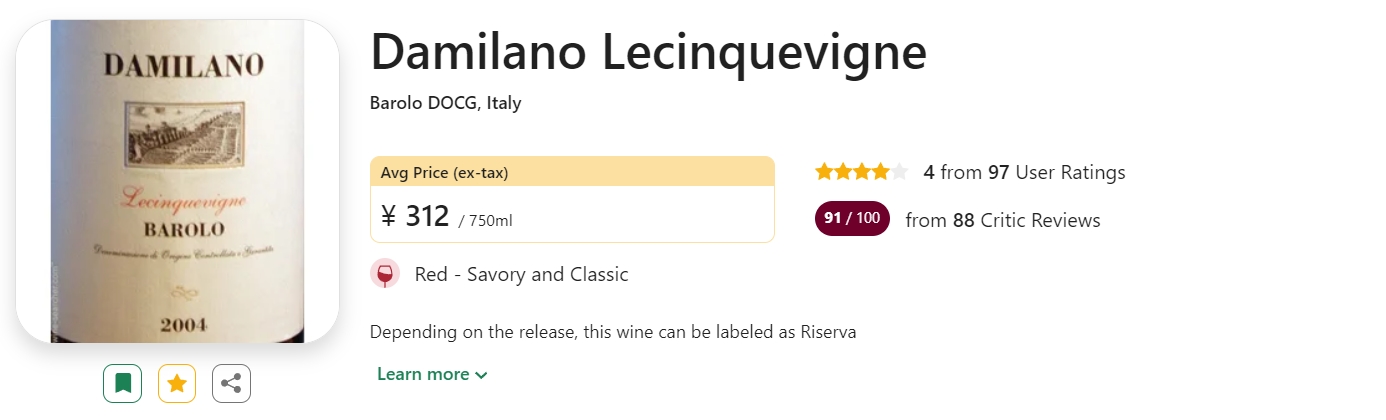Enlarge the Damilano bottle label thumbnail

[177, 181]
